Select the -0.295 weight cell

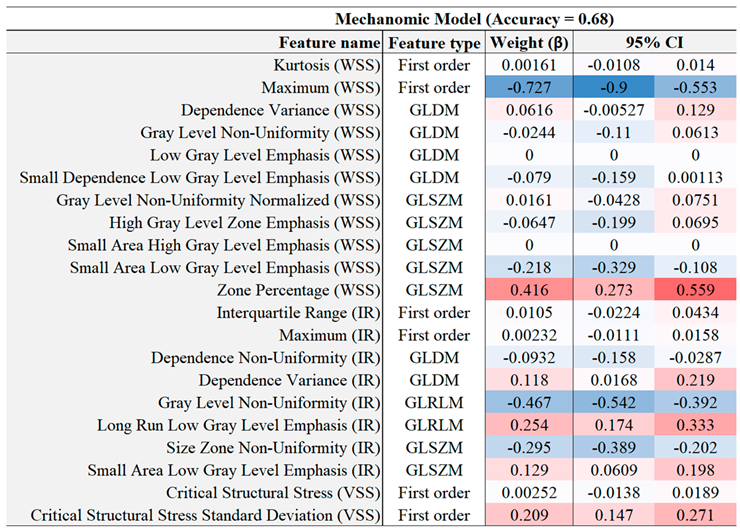pos(528,447)
